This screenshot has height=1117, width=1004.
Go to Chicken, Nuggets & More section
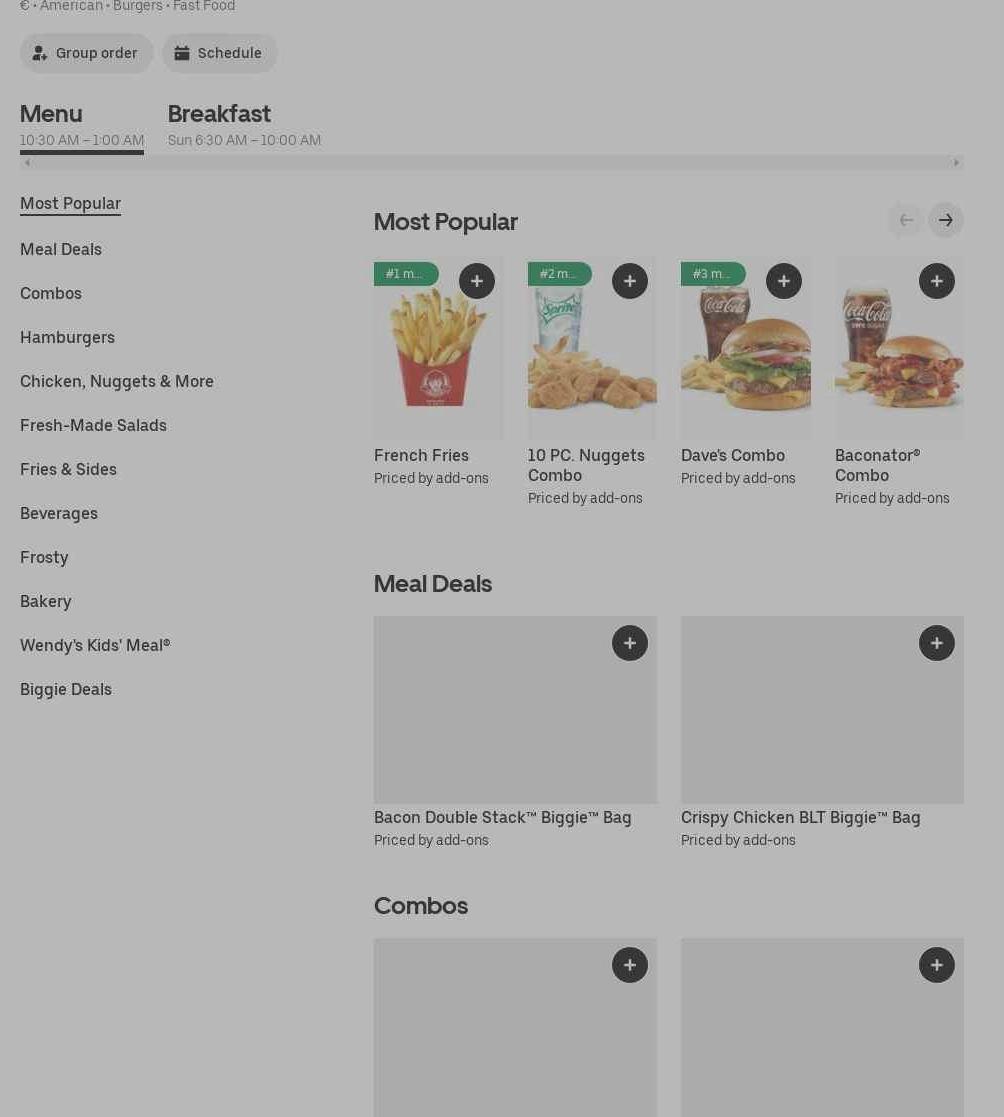coord(117,382)
